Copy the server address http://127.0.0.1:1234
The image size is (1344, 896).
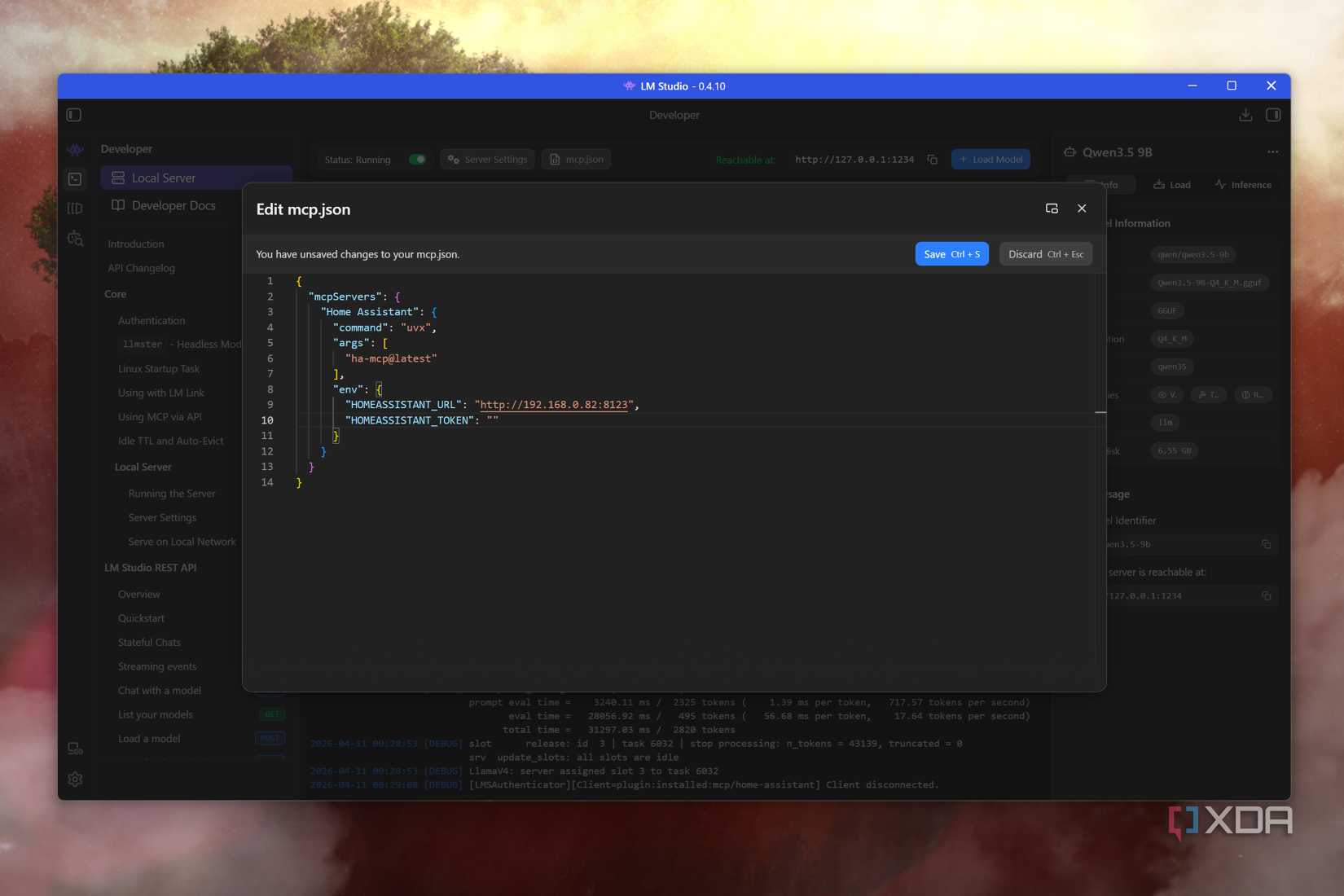pos(933,160)
